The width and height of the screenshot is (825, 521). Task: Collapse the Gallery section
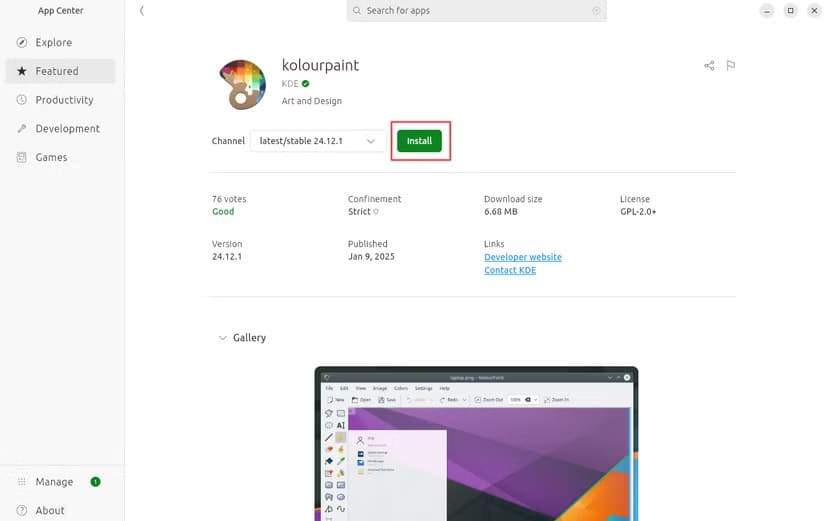[x=223, y=338]
